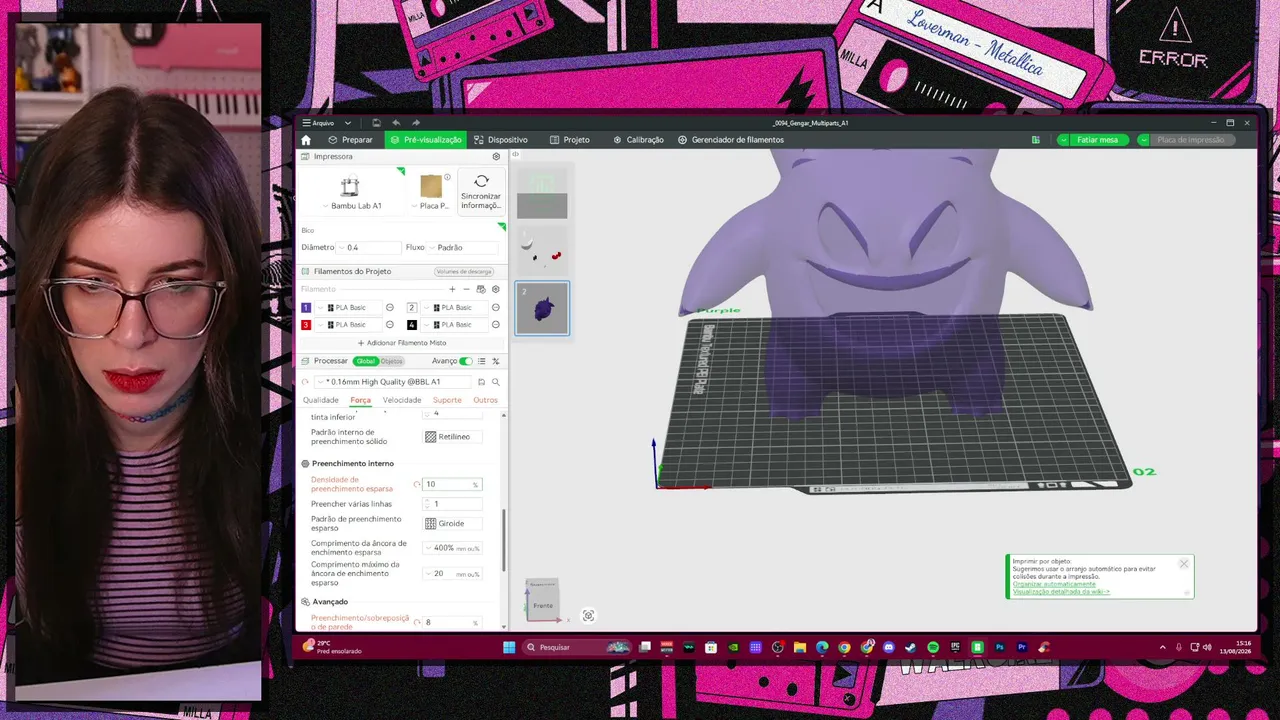Click purple filament 1 color swatch

click(306, 307)
